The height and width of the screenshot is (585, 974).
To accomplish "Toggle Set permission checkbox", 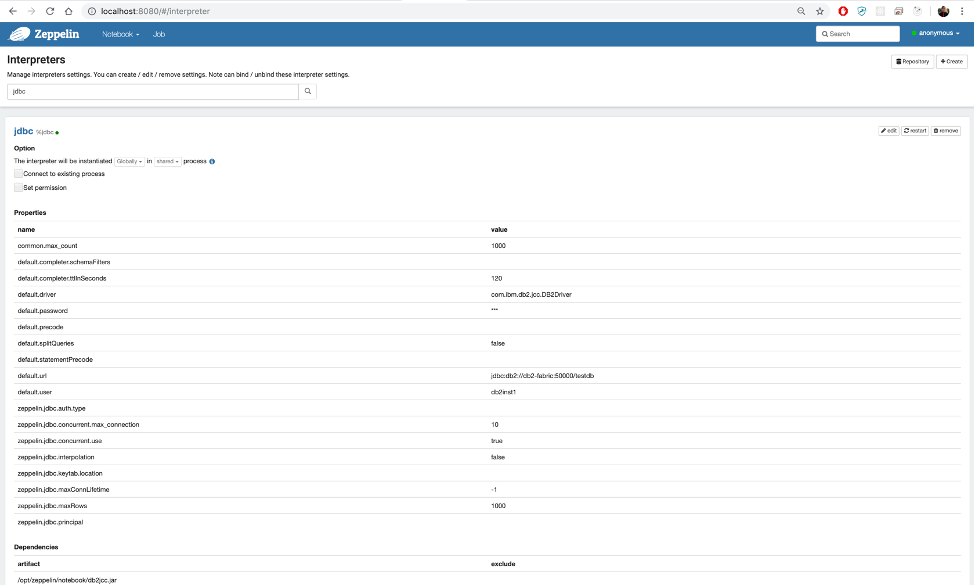I will (x=18, y=188).
